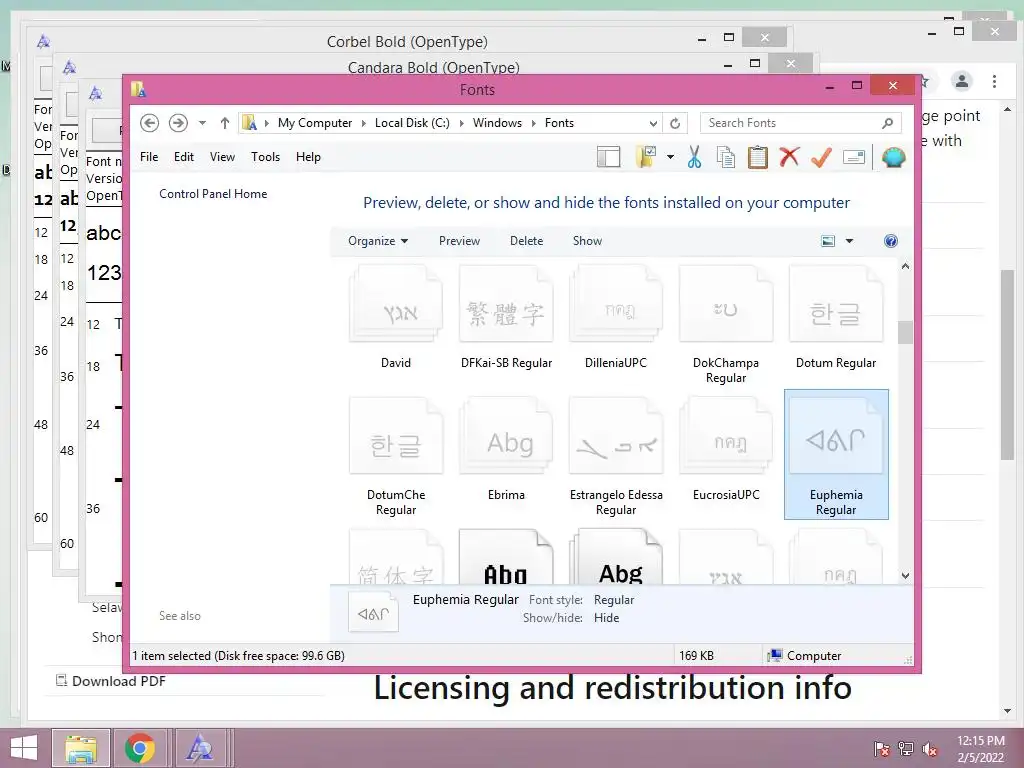Open the Organize dropdown

(378, 241)
